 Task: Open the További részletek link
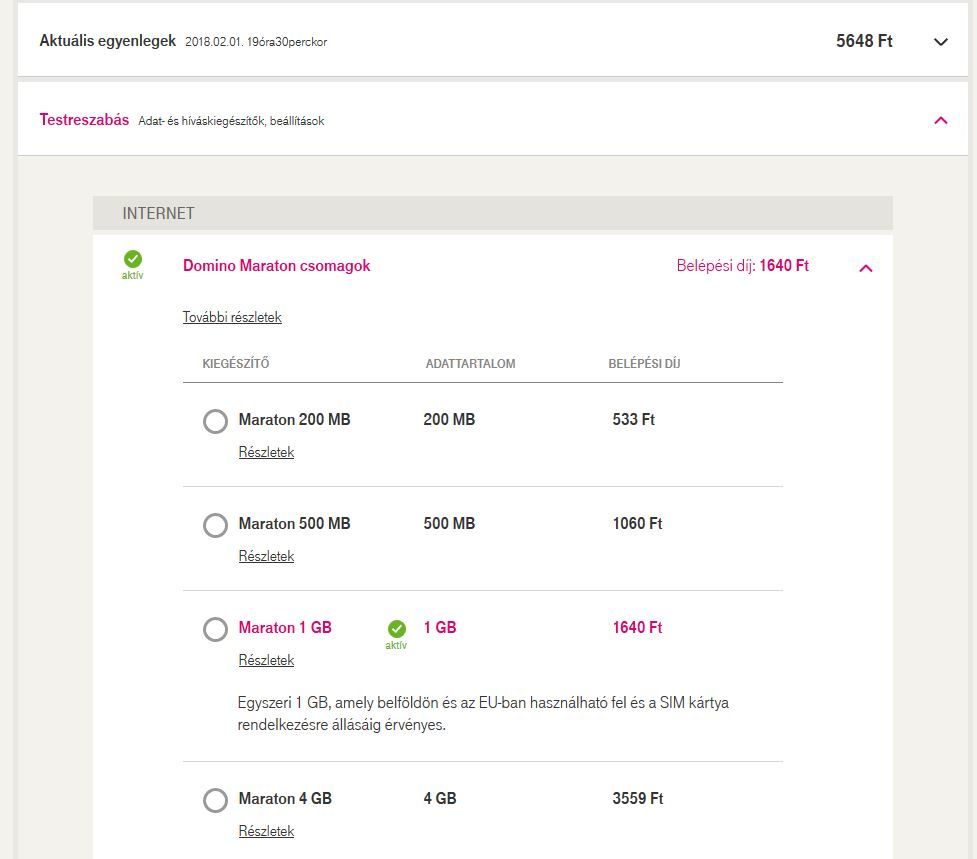[232, 317]
